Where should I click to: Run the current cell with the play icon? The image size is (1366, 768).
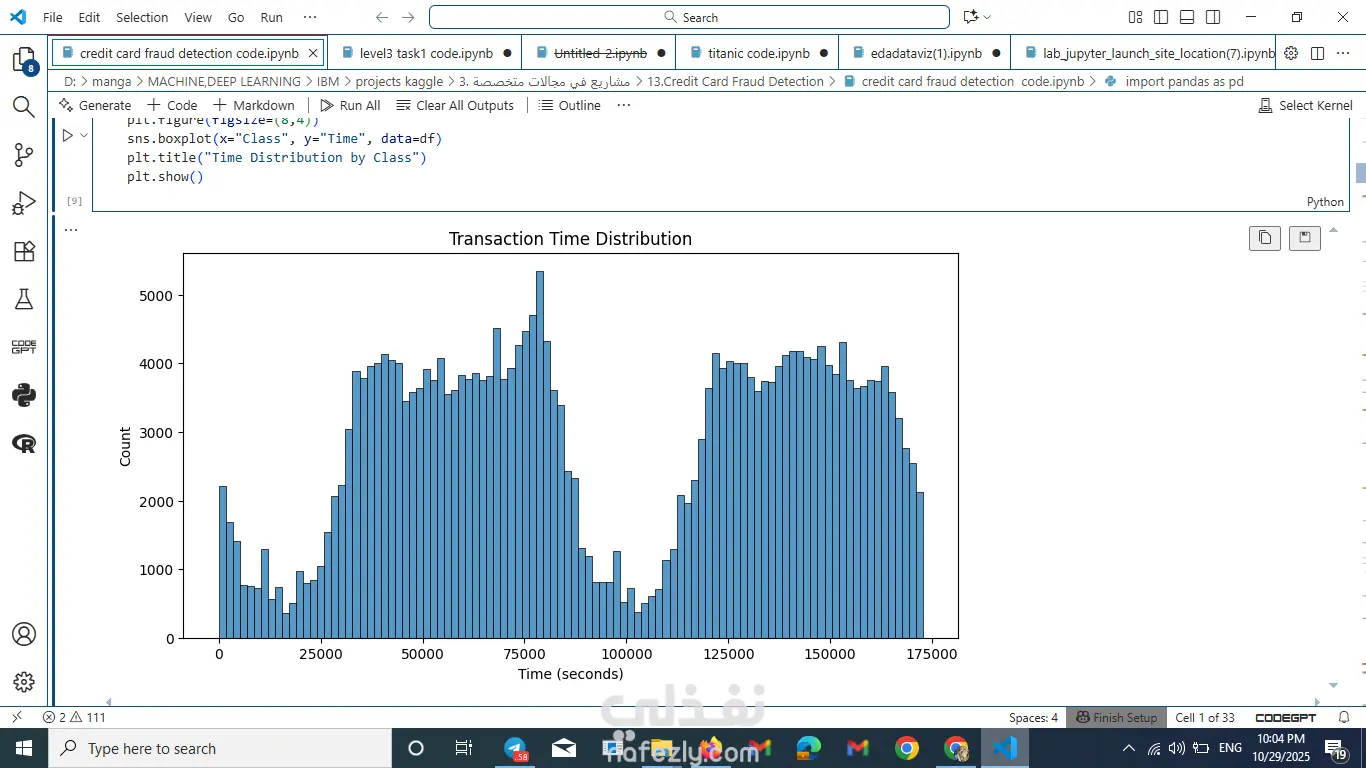tap(67, 135)
